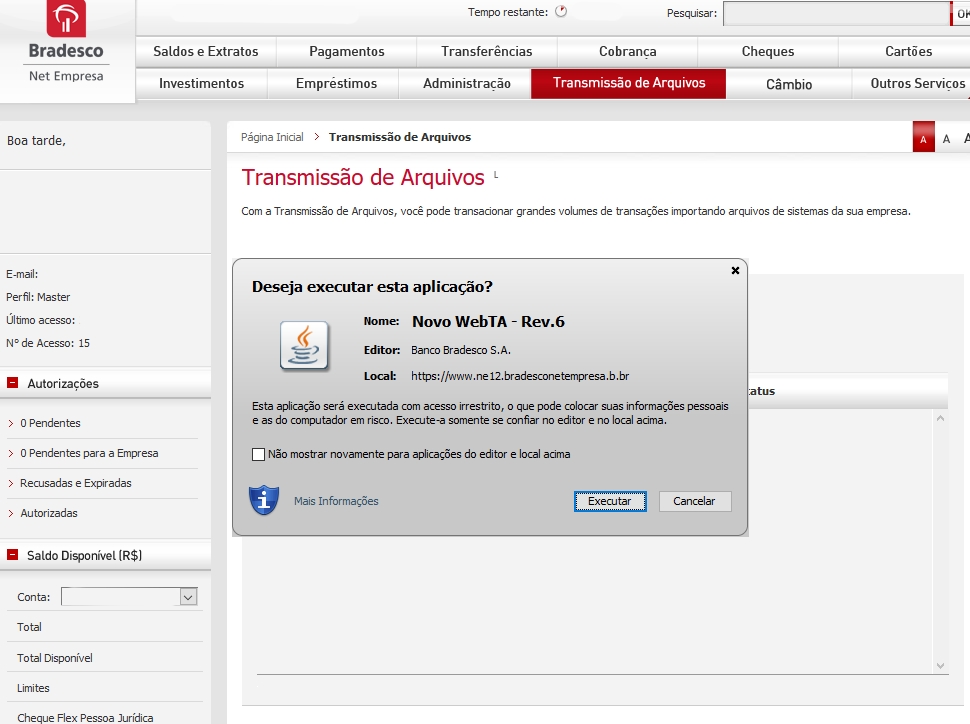Image resolution: width=970 pixels, height=724 pixels.
Task: Click the scrollbar down arrow in the file list
Action: (x=940, y=665)
